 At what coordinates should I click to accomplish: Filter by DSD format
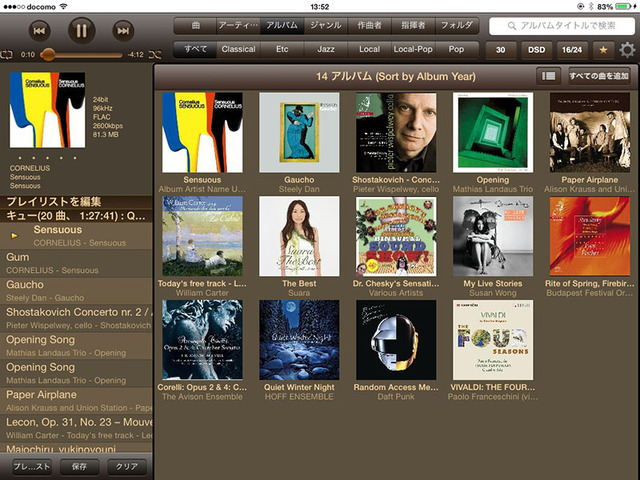[x=537, y=49]
